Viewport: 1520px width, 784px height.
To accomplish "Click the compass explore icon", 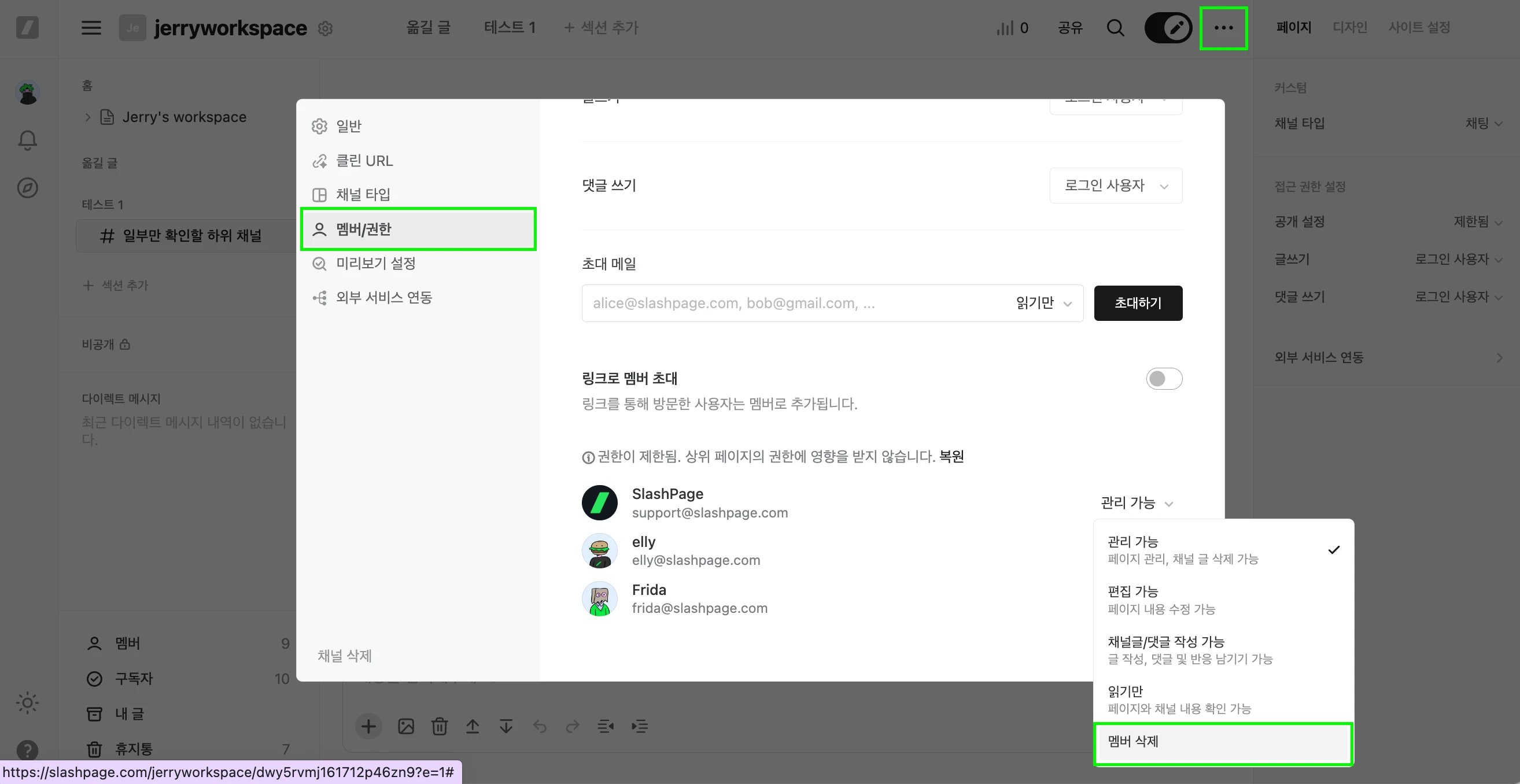I will tap(27, 187).
